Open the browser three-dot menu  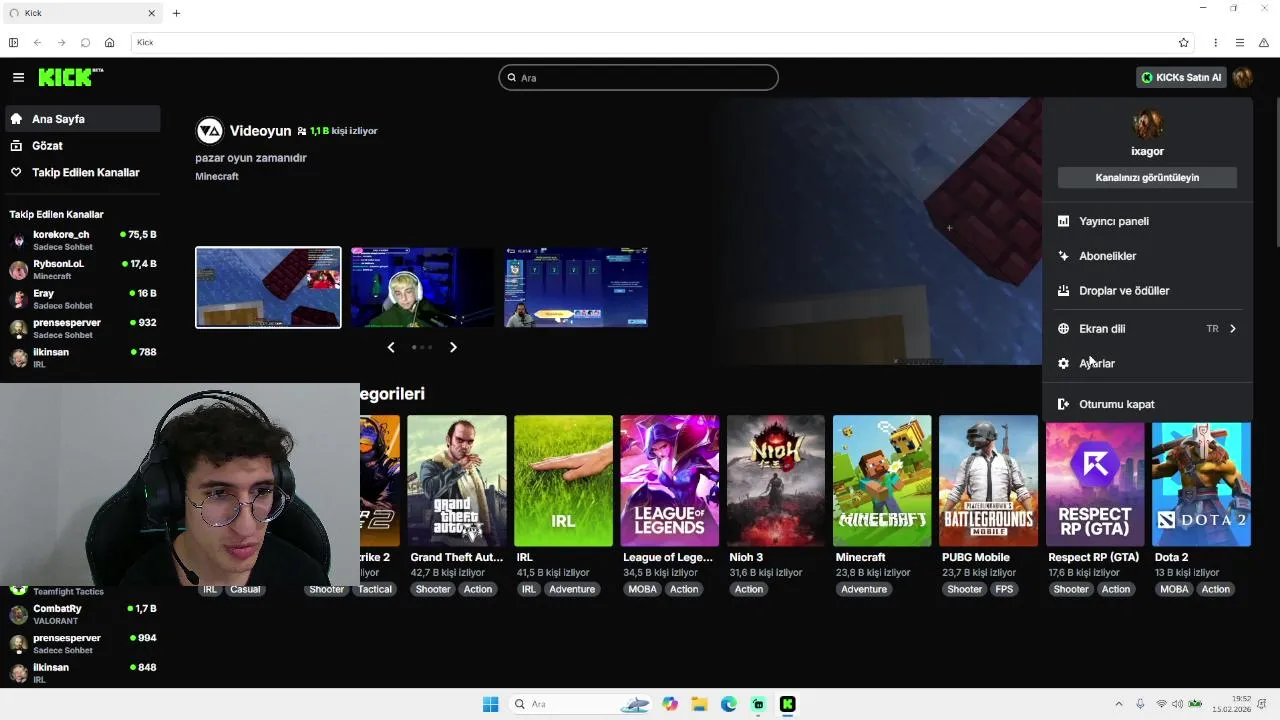click(x=1215, y=43)
